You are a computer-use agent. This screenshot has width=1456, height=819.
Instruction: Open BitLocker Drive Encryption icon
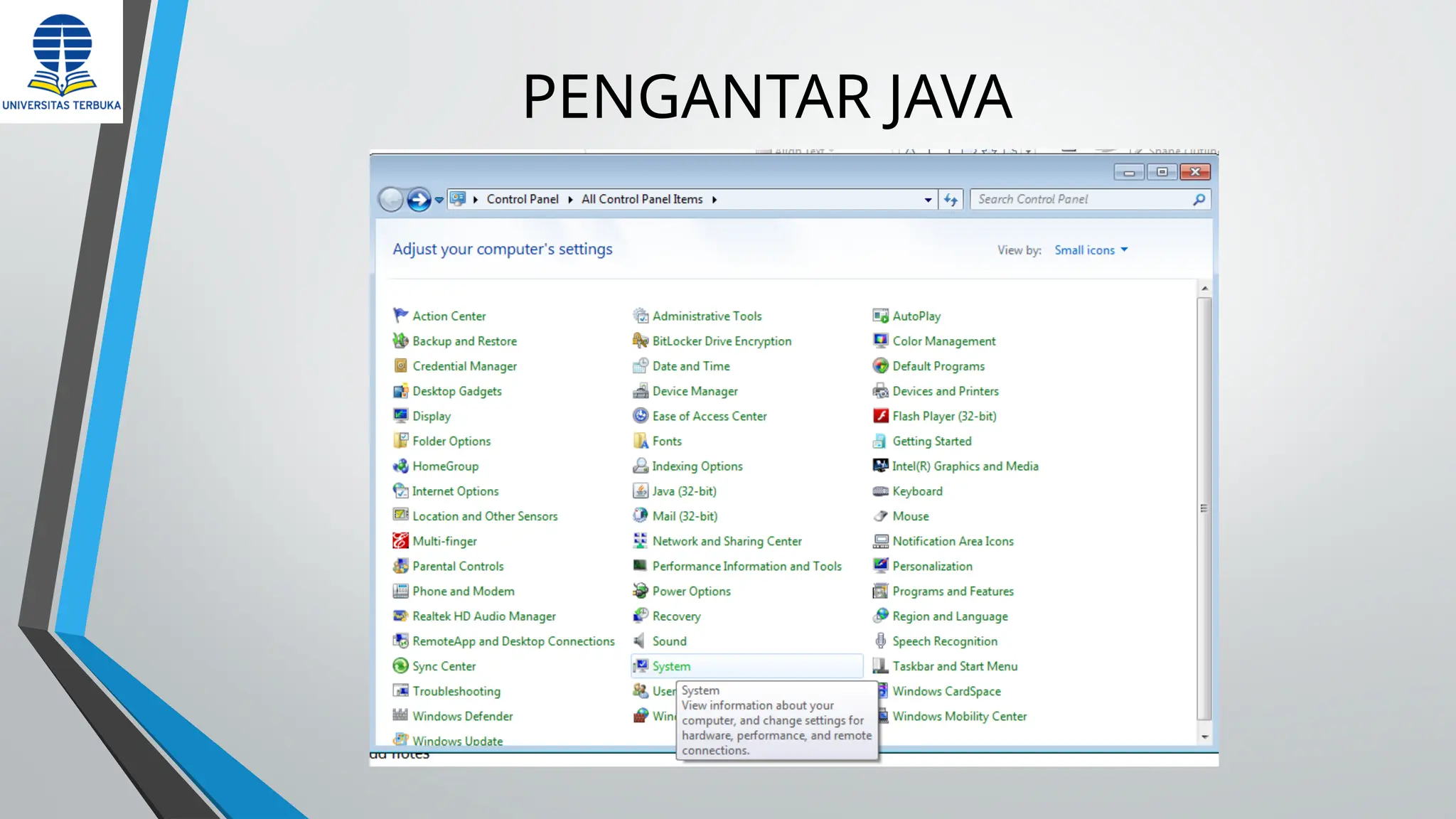pos(641,341)
